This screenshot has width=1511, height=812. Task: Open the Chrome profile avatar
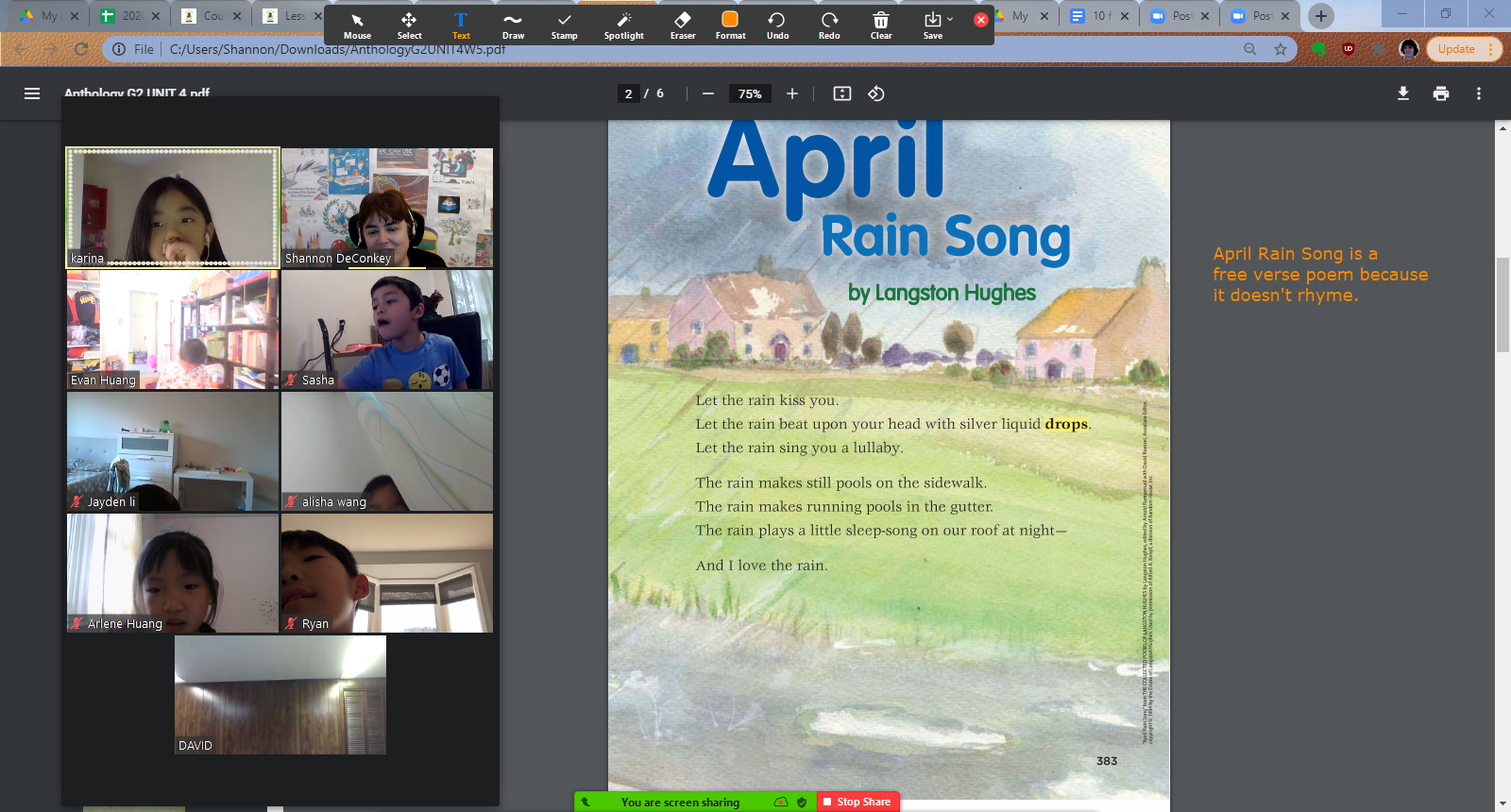(1409, 49)
